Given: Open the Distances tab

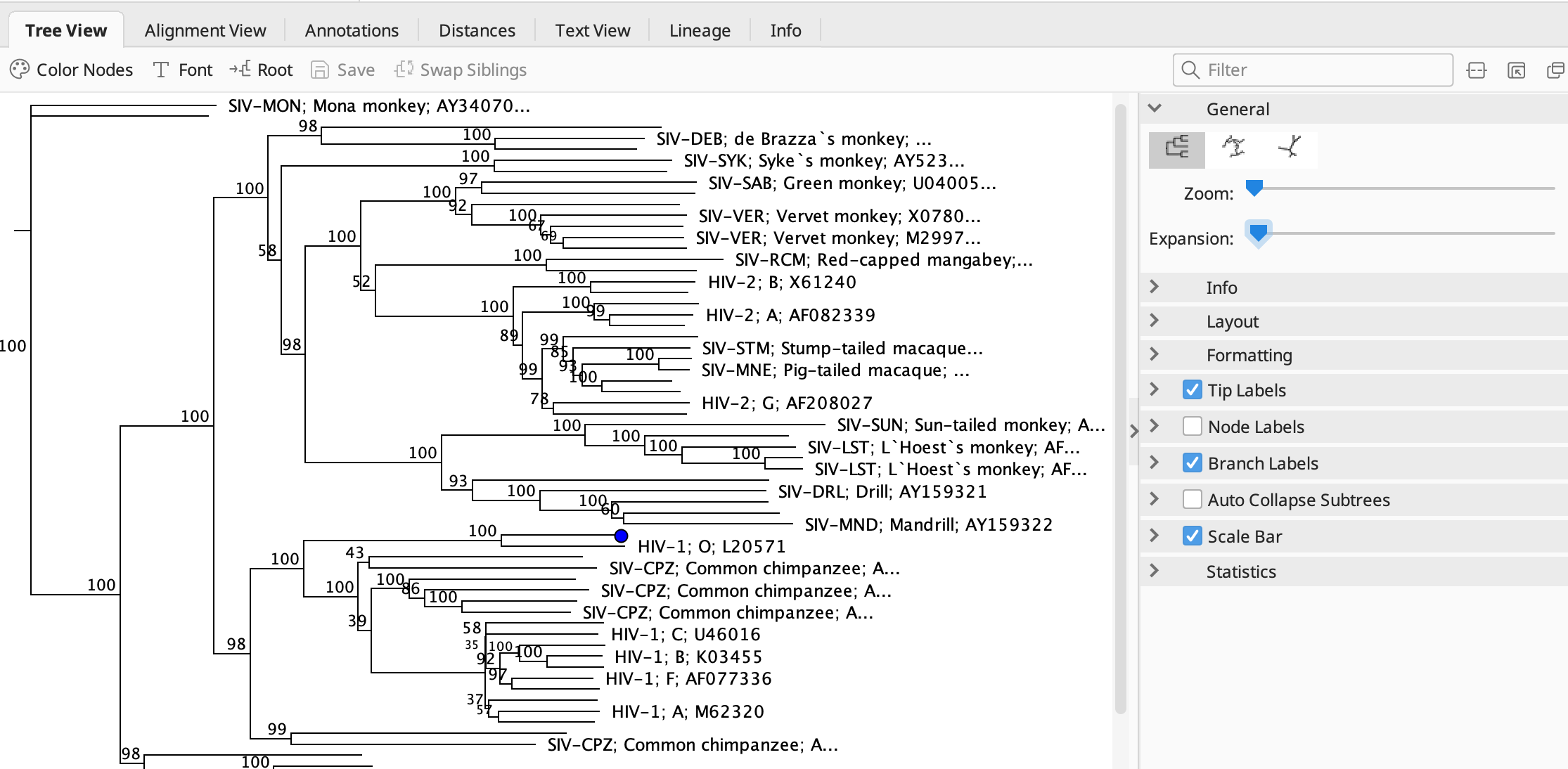Looking at the screenshot, I should click(x=477, y=30).
